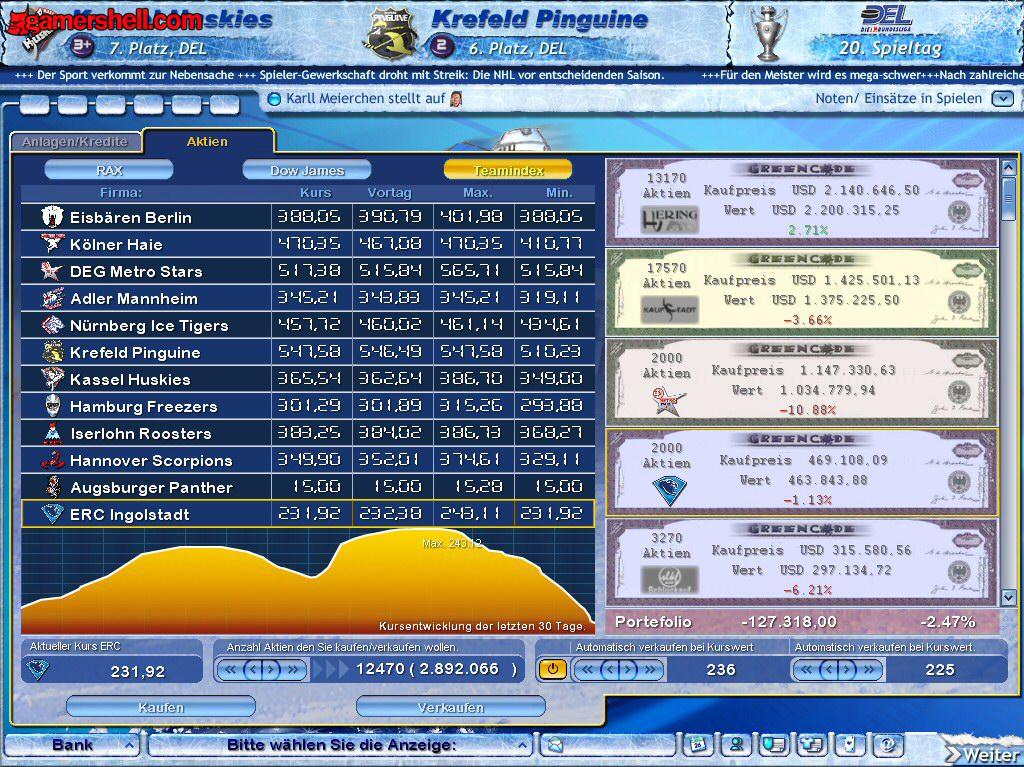Expand the Noten/Einsätze in Spielen dropdown

coord(1002,99)
